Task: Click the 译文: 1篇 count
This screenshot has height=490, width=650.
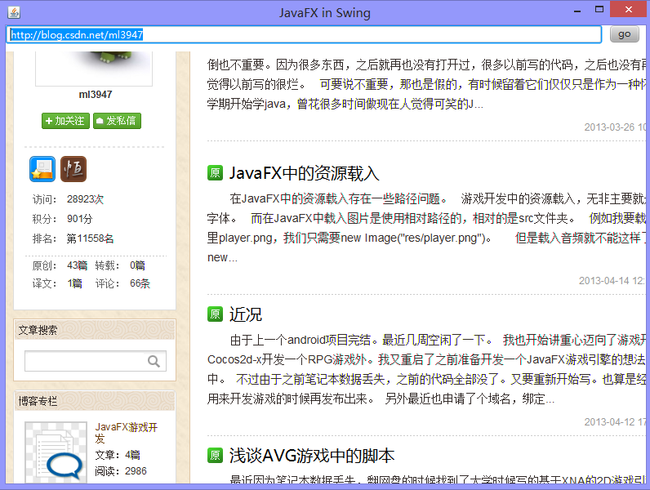Action: (x=57, y=284)
